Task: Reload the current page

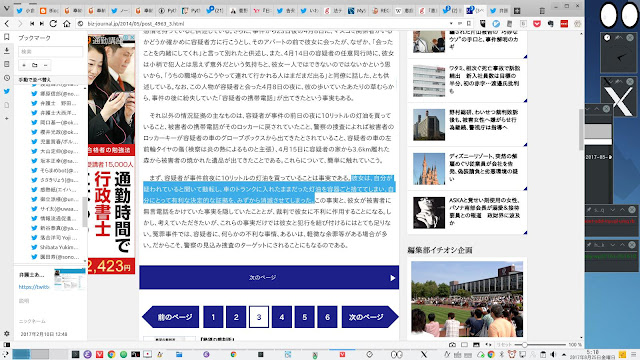Action: 53,24
